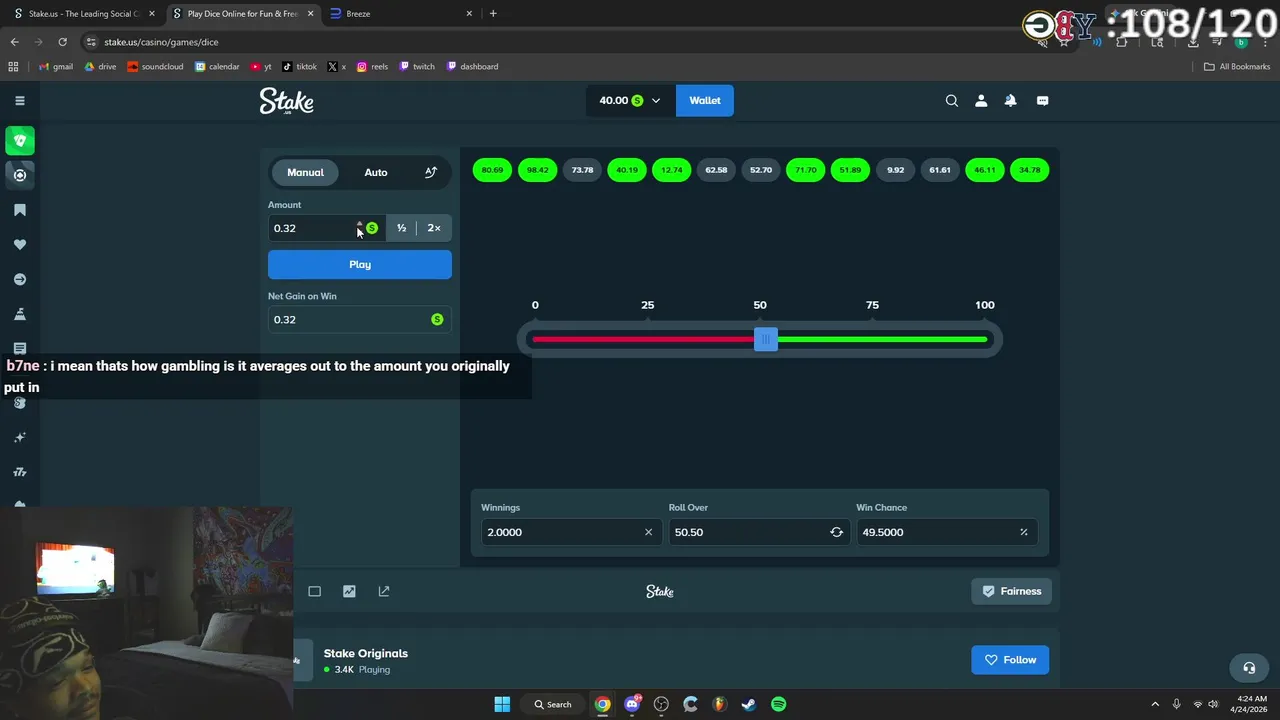Click the sparkle sidebar icon
The height and width of the screenshot is (720, 1280).
pos(20,437)
